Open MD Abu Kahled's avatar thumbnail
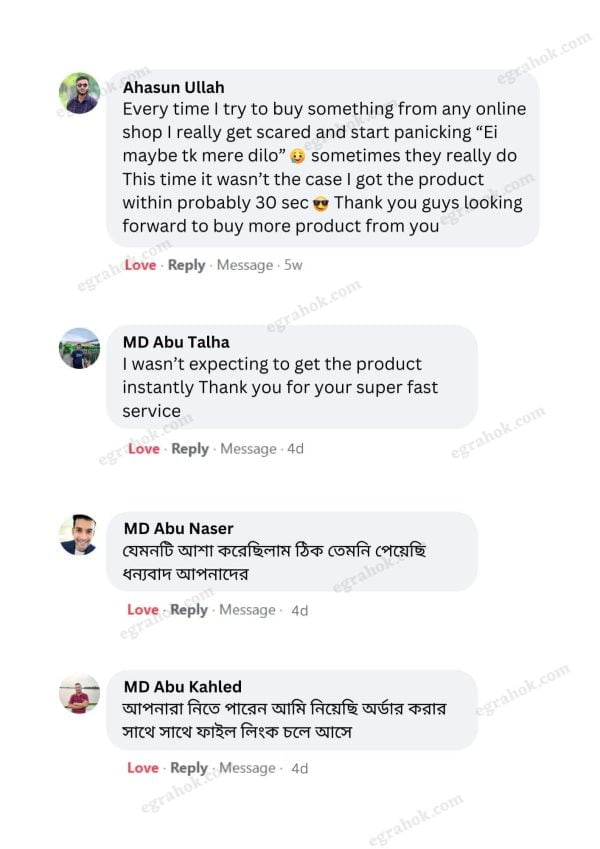This screenshot has height=849, width=600. [79, 694]
